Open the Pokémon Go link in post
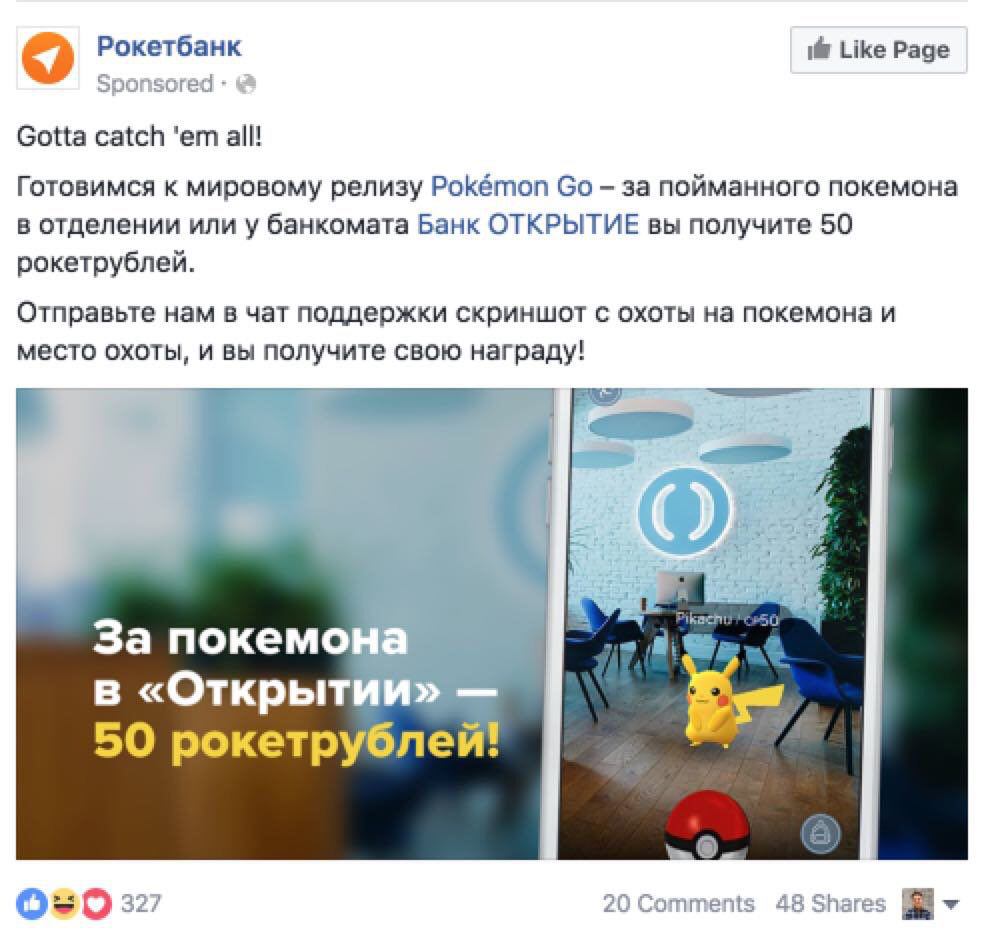Screen dimensions: 982x940 512,187
